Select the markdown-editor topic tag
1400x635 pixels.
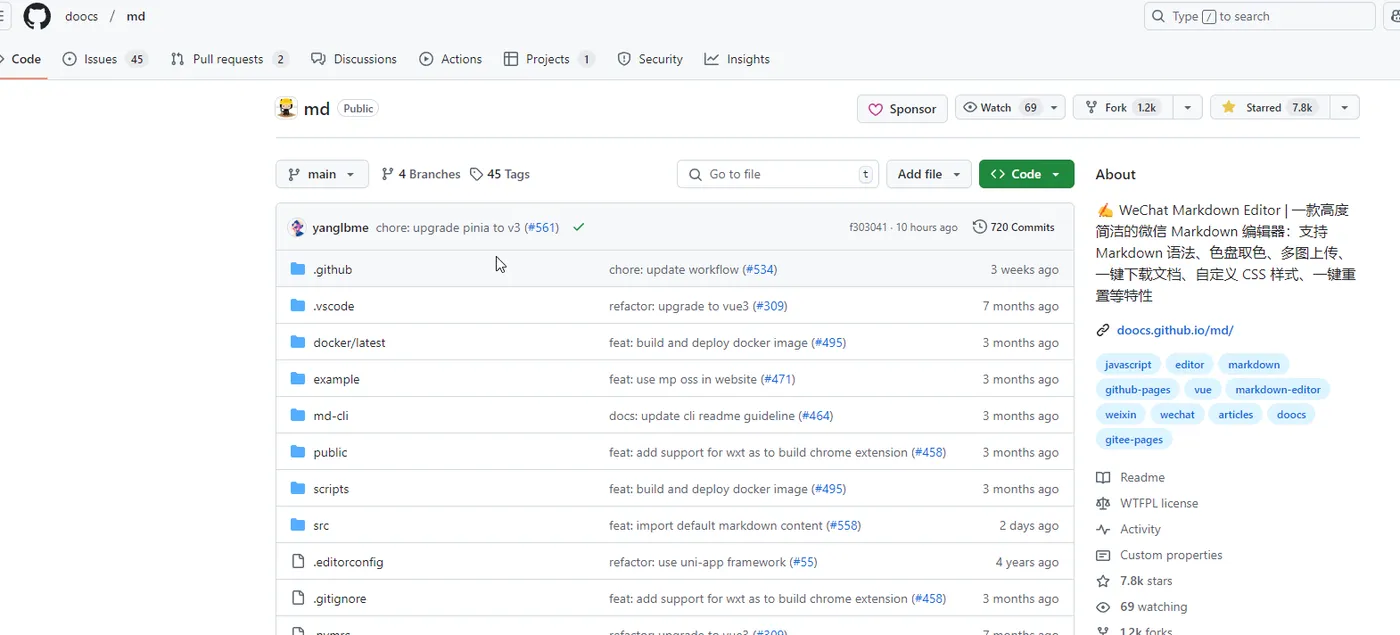1277,390
